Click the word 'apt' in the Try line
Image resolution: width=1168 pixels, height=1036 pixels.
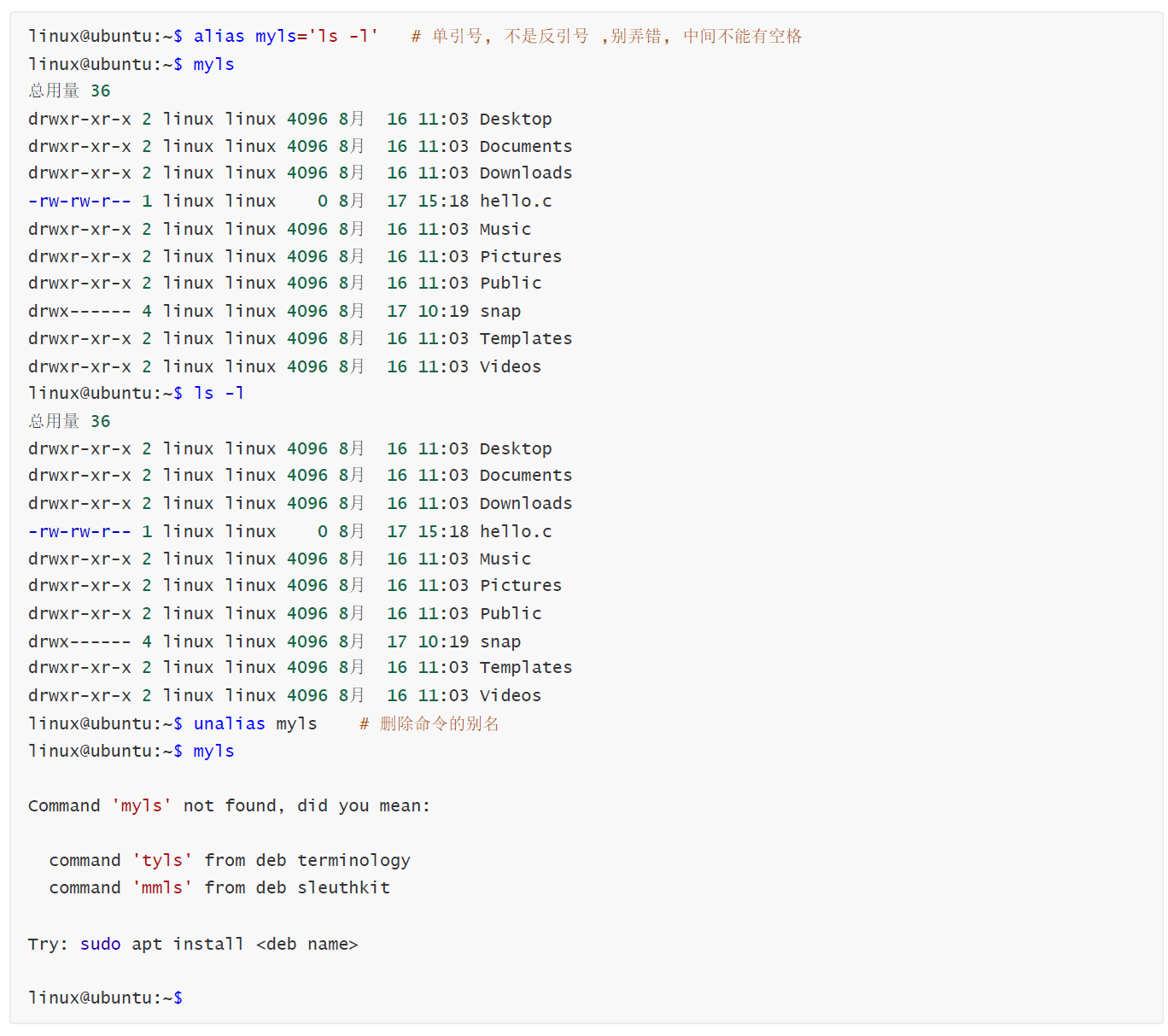pos(147,944)
